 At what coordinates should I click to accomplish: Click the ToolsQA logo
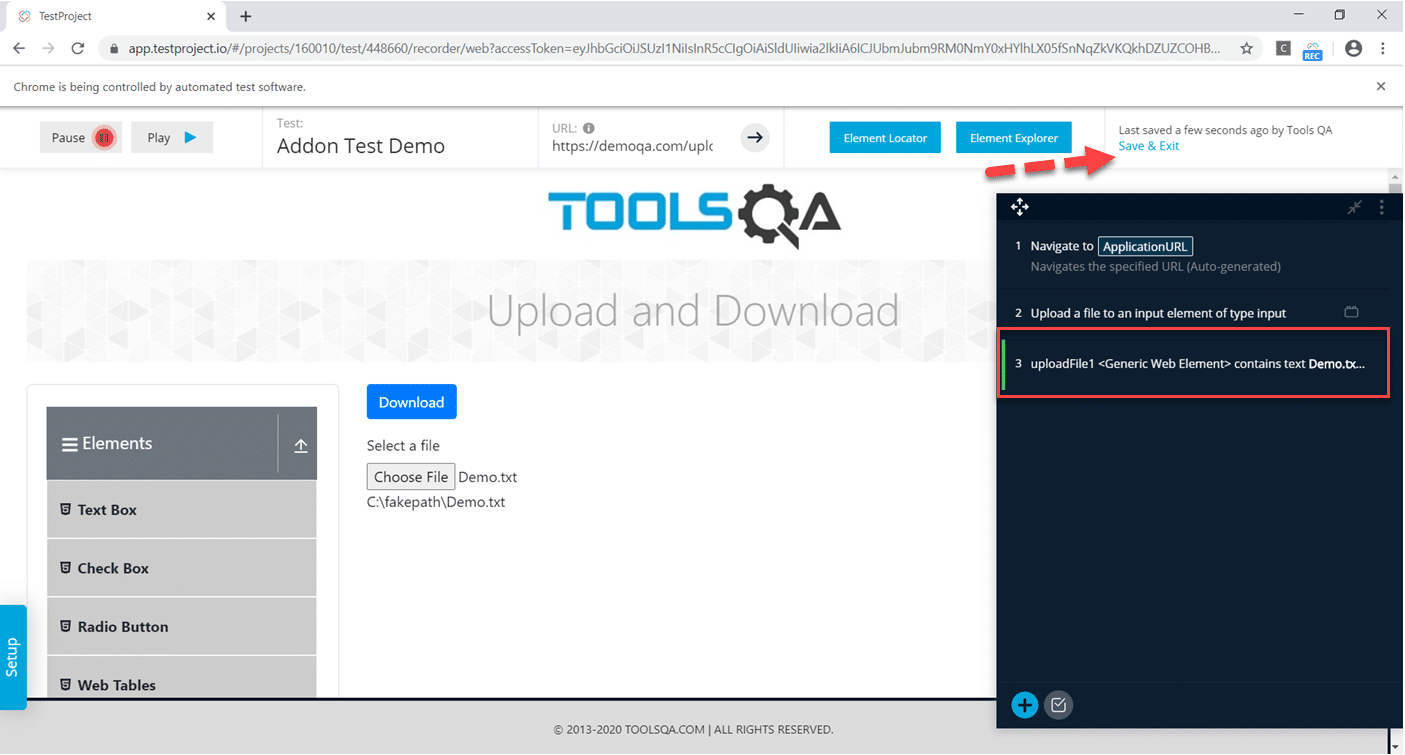click(695, 215)
